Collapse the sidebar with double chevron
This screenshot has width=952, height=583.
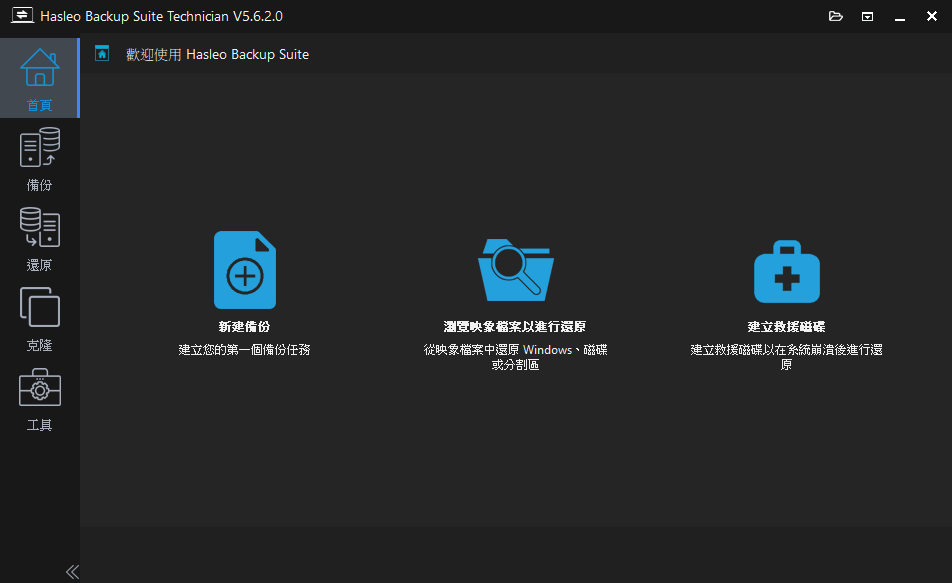[72, 571]
